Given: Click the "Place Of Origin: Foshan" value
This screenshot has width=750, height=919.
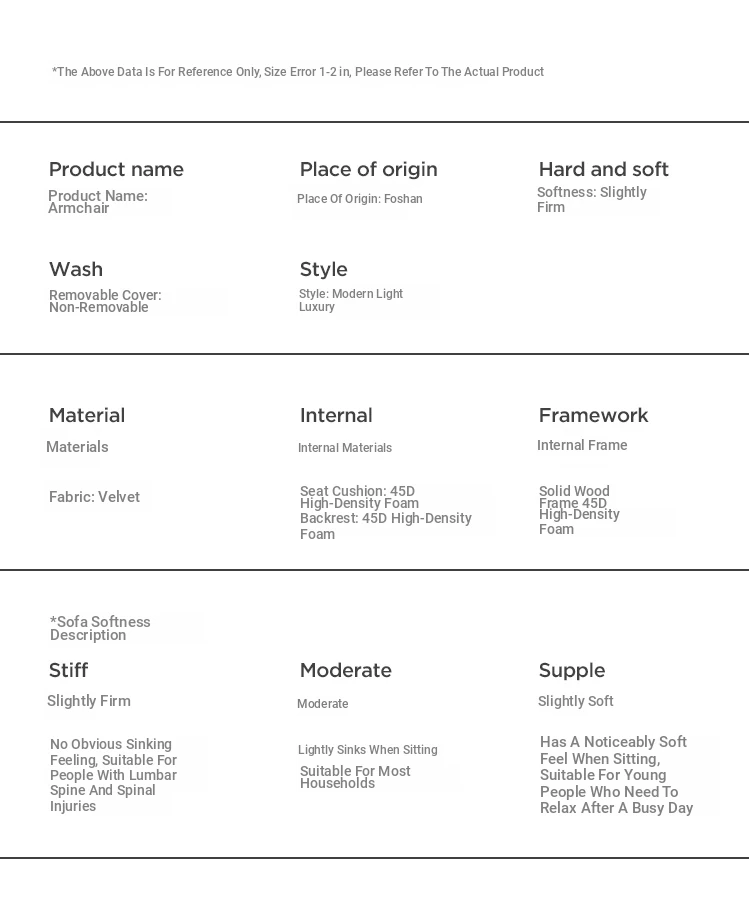Looking at the screenshot, I should [359, 199].
